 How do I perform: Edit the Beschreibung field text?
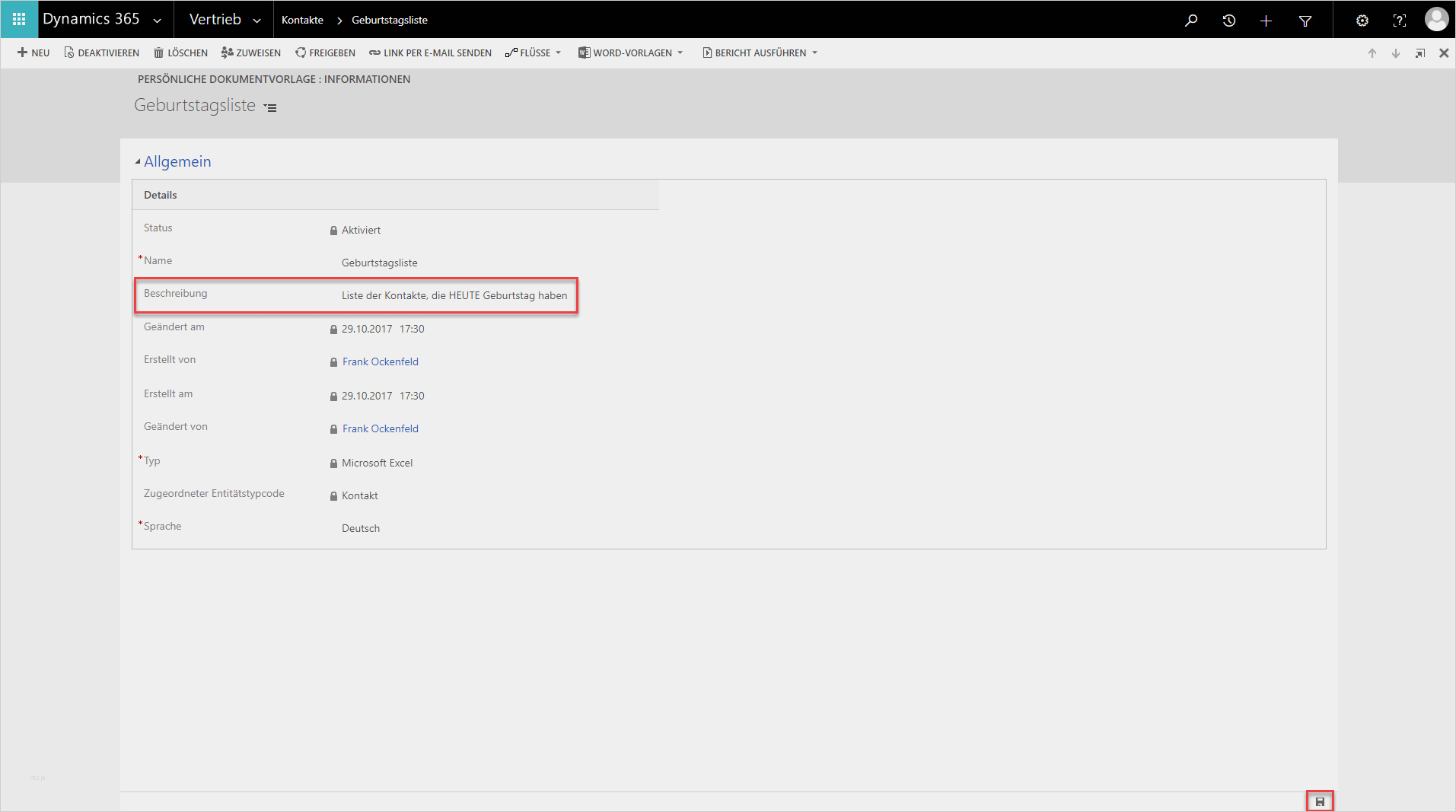click(x=454, y=295)
